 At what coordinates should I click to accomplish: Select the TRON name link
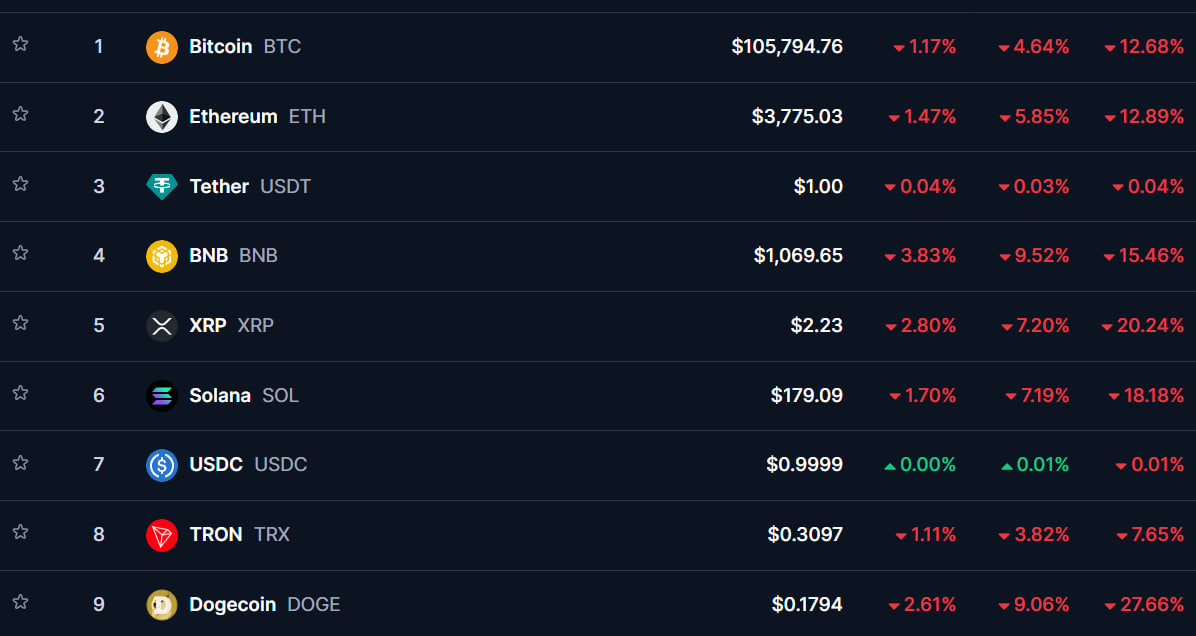coord(216,535)
